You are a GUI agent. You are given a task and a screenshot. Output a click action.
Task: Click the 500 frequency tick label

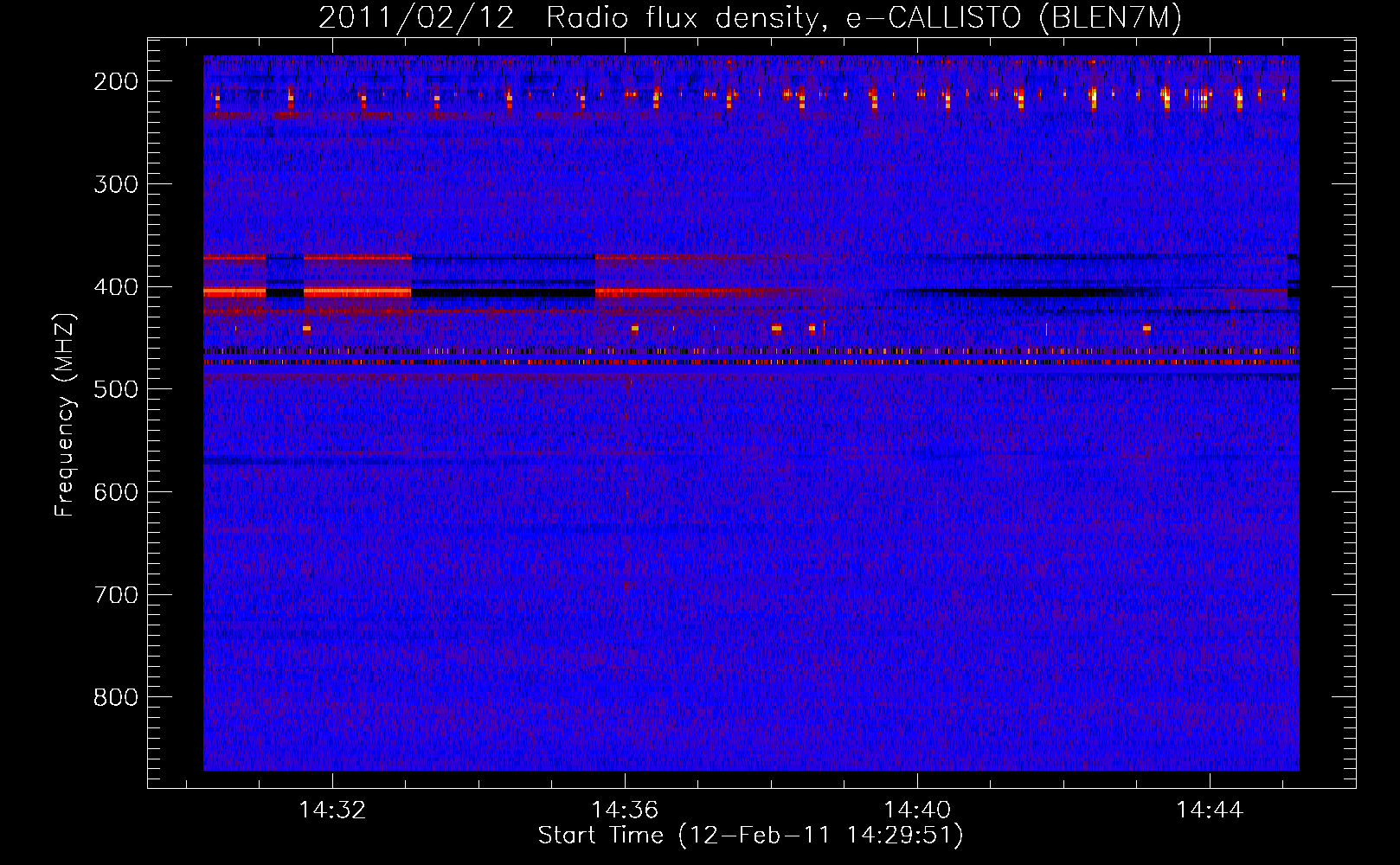115,389
